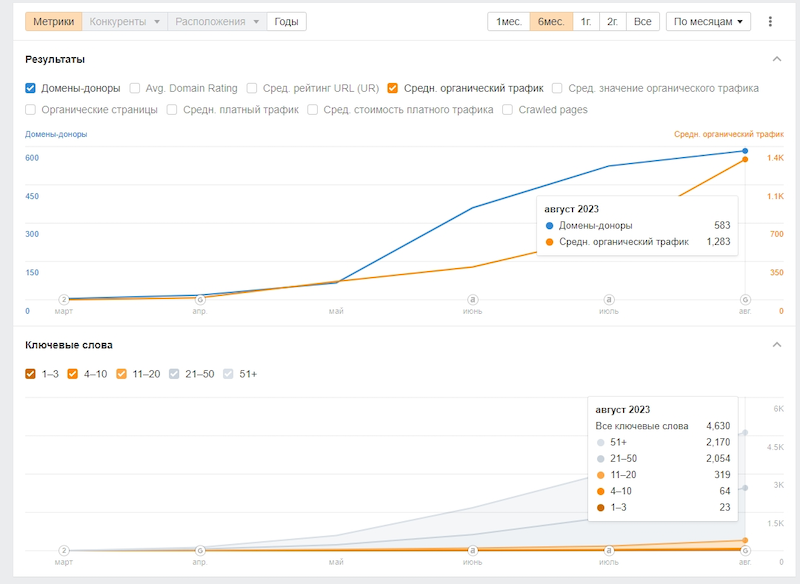Toggle the Органические страницы checkbox
This screenshot has width=800, height=584.
[x=31, y=110]
